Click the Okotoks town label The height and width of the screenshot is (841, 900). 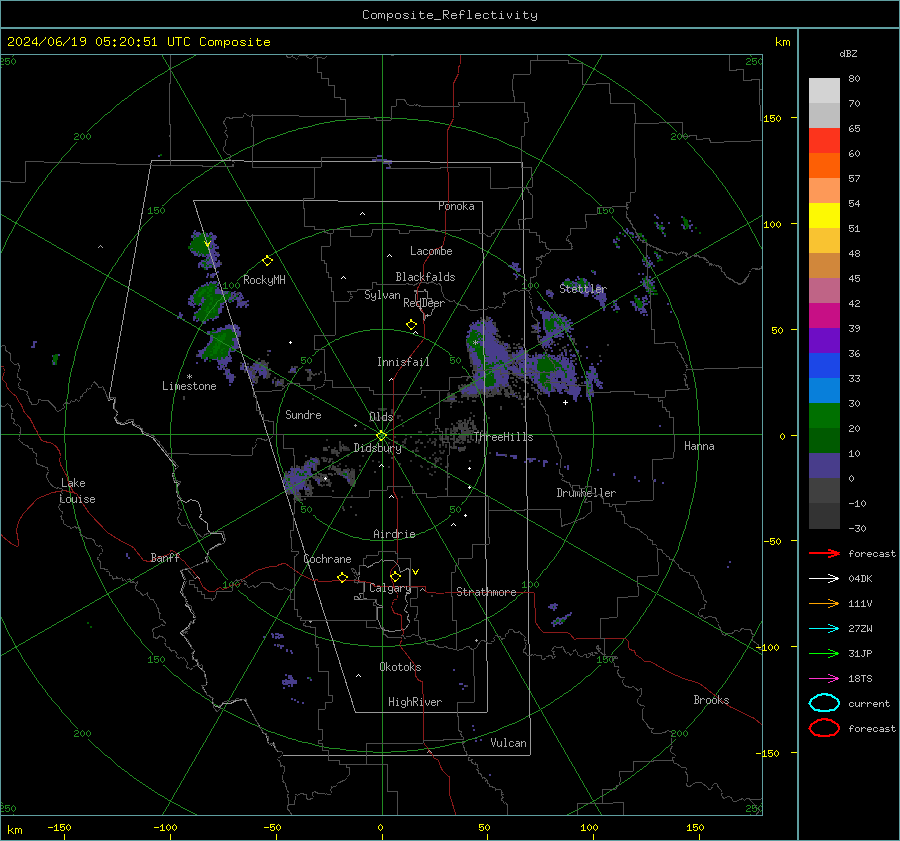pyautogui.click(x=400, y=667)
